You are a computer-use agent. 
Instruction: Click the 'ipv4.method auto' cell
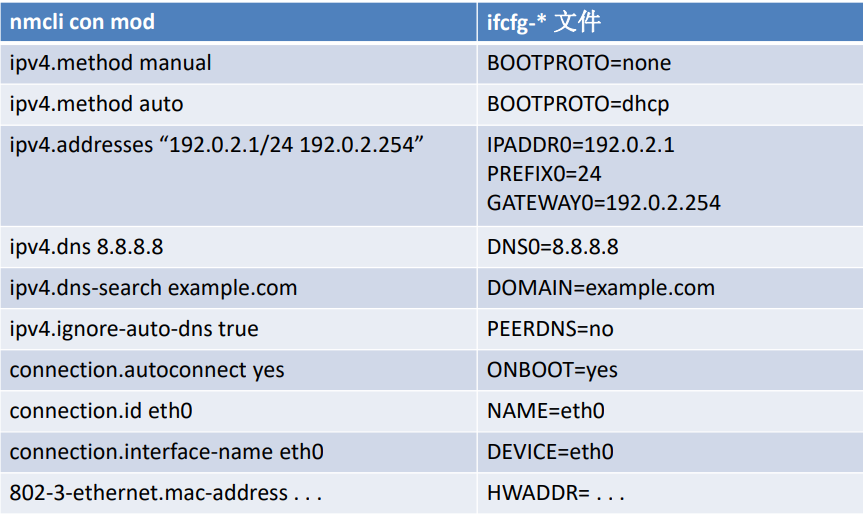point(238,104)
